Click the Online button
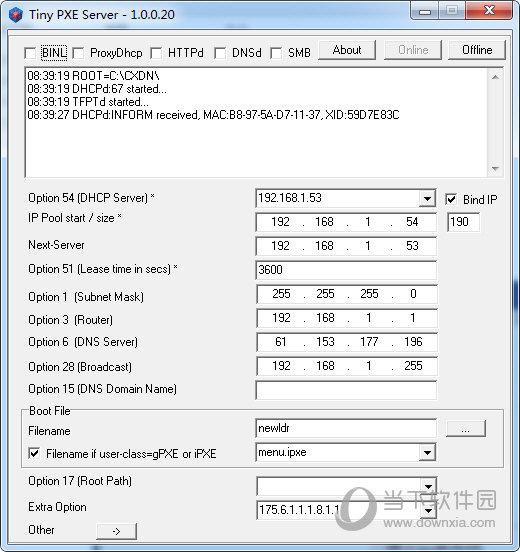 (413, 50)
